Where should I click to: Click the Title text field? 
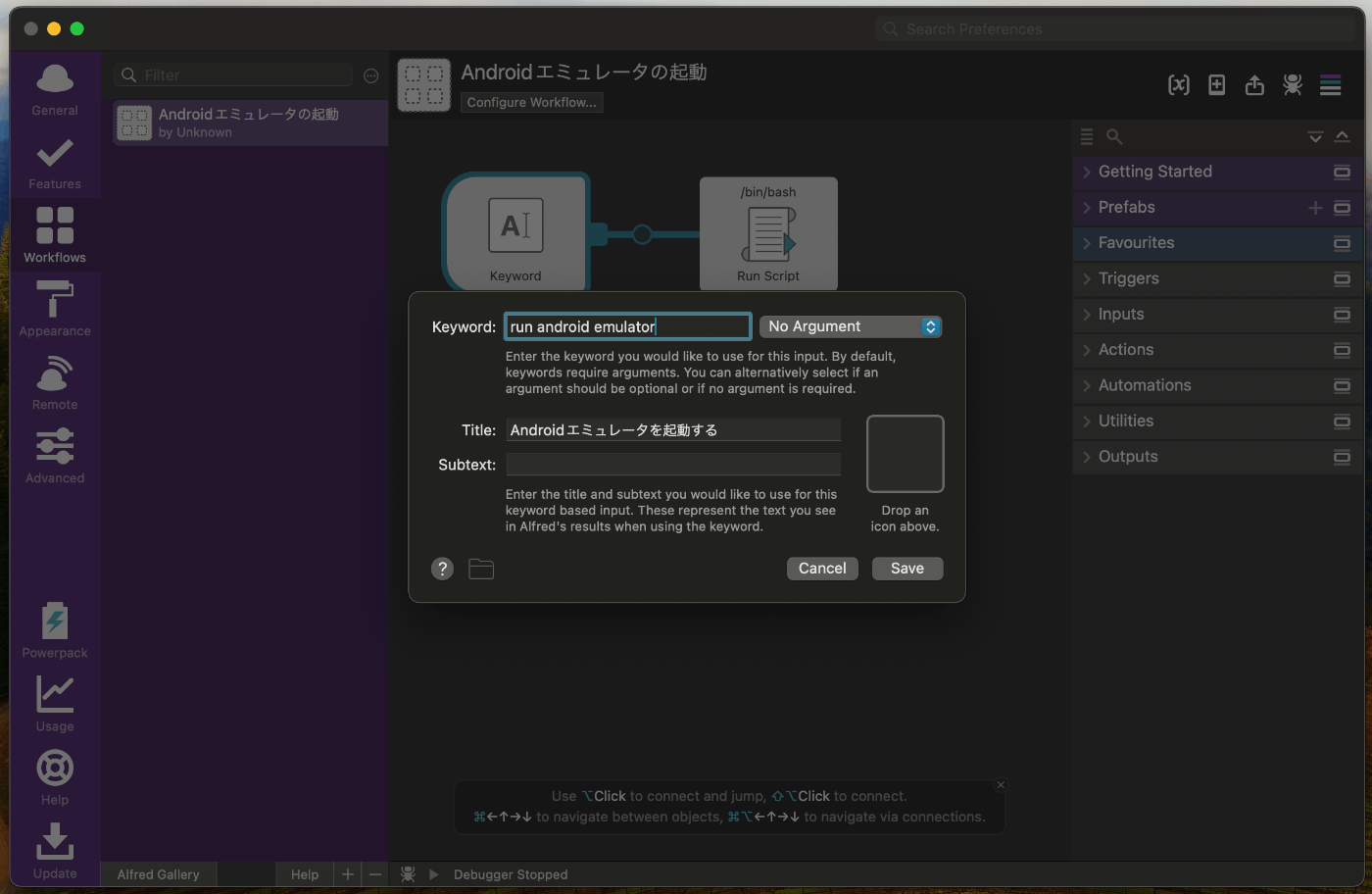click(673, 430)
